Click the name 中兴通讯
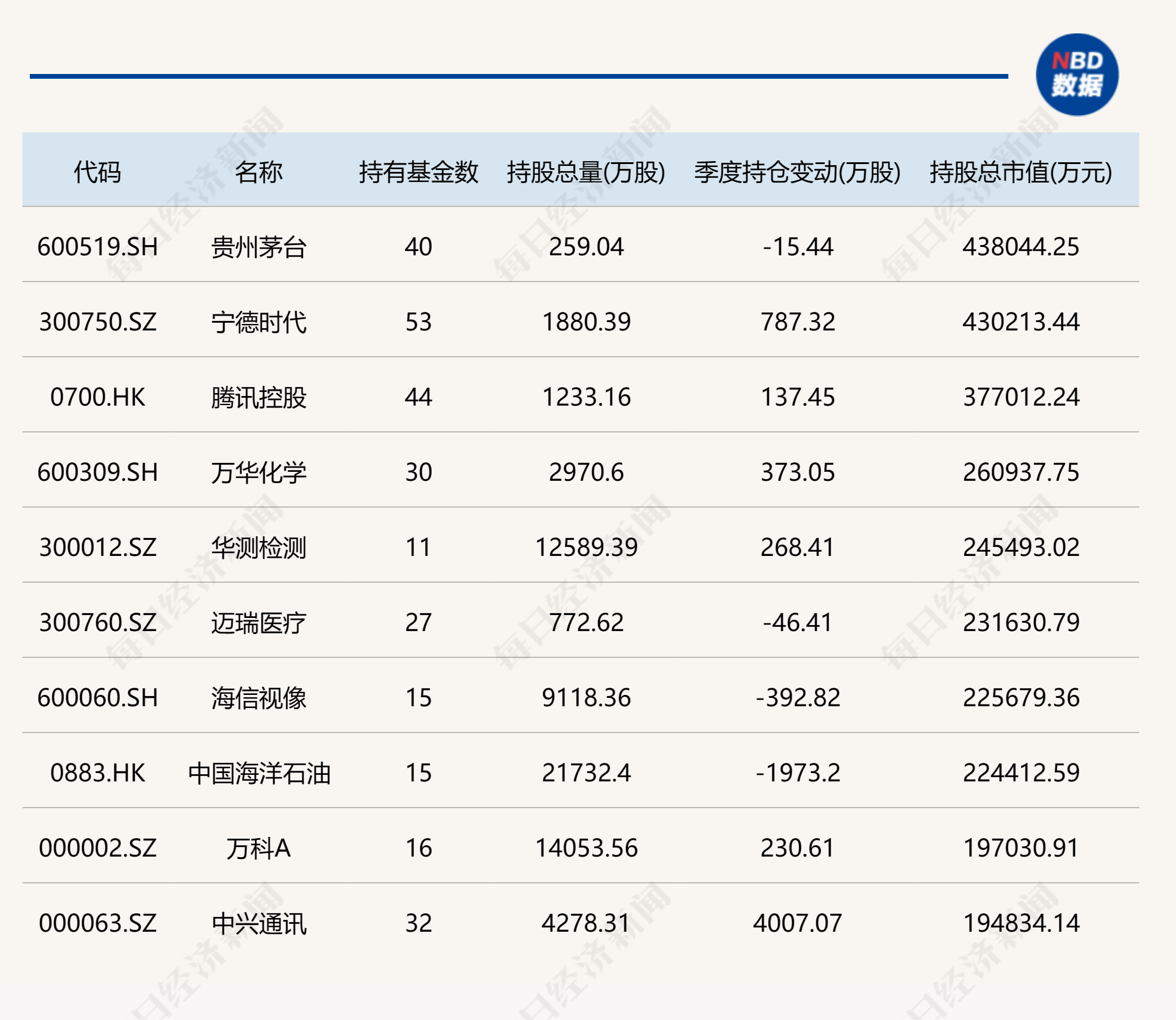The height and width of the screenshot is (1020, 1176). 259,924
